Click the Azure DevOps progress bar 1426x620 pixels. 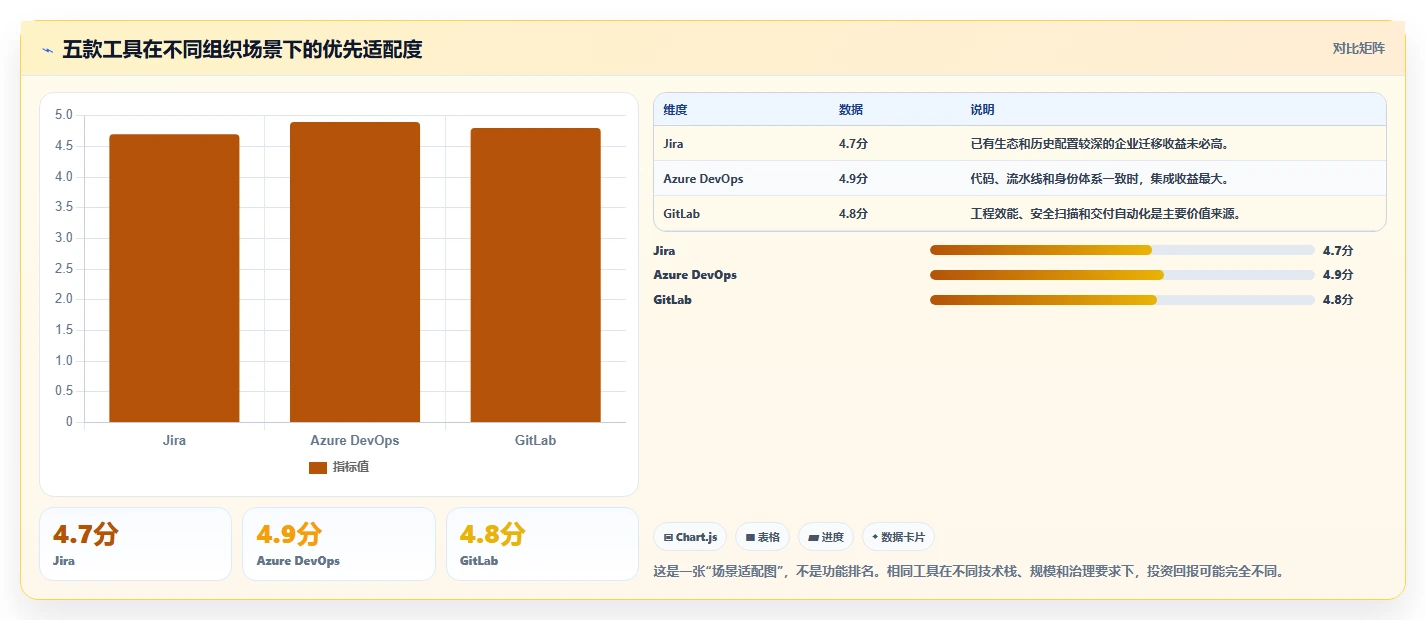[x=1122, y=275]
